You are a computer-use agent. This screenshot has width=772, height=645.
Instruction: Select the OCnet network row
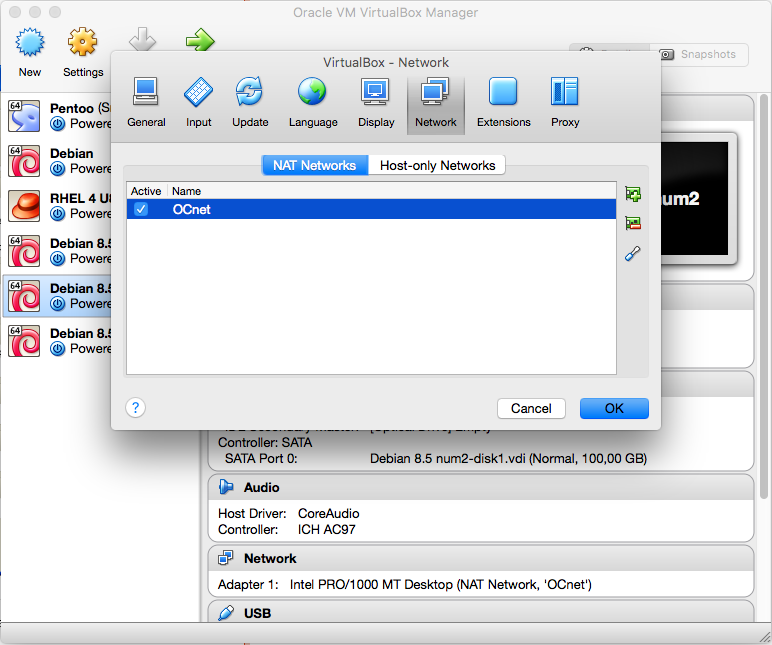pyautogui.click(x=371, y=209)
